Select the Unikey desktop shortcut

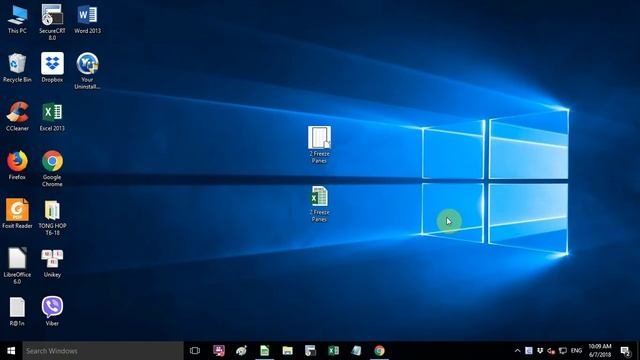tap(52, 262)
